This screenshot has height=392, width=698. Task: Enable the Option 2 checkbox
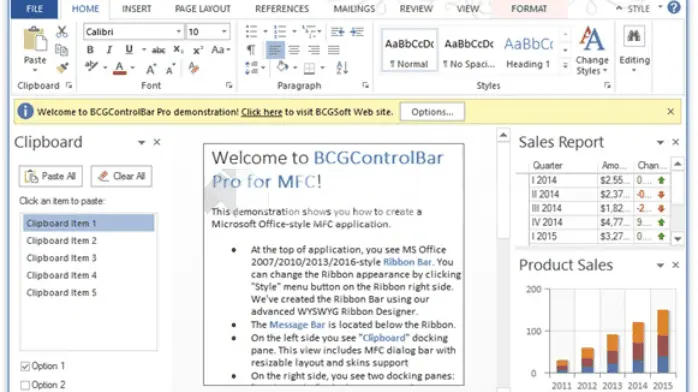[25, 385]
